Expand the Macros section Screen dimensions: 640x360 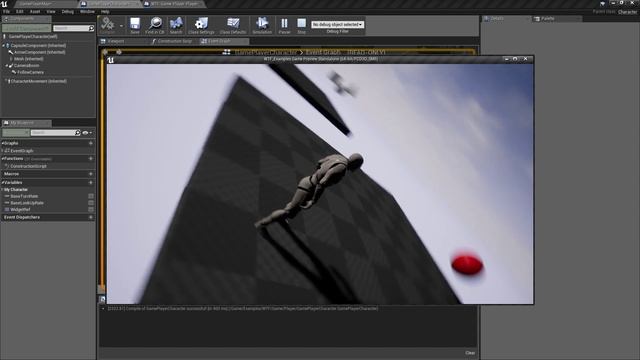(11, 174)
